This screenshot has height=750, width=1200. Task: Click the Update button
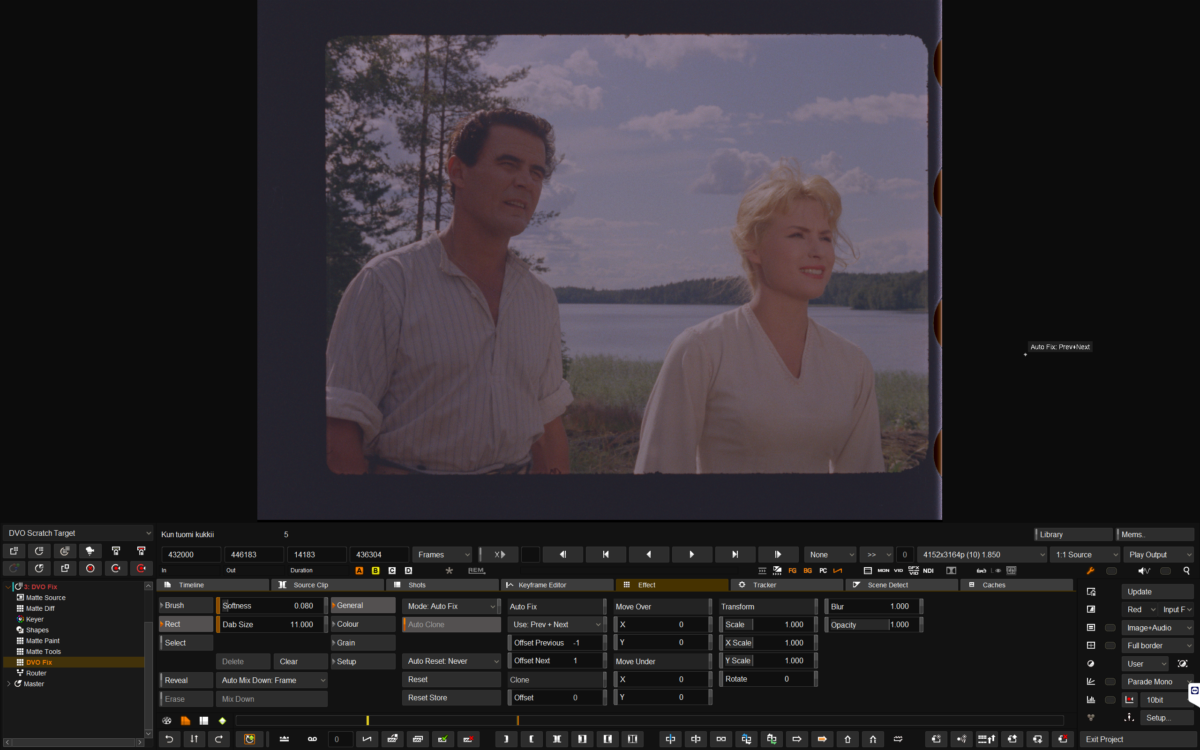pyautogui.click(x=1157, y=592)
